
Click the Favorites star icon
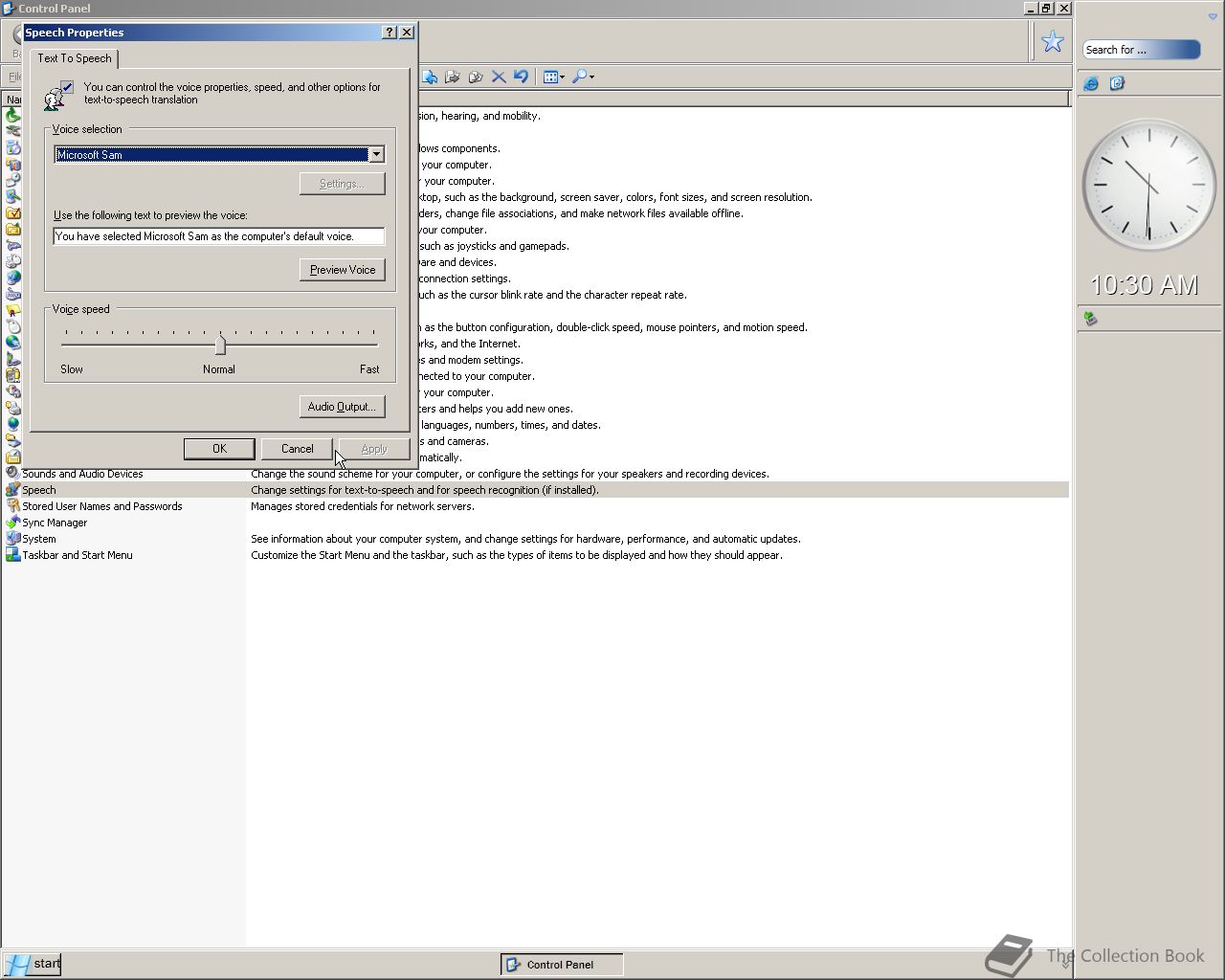(1053, 41)
